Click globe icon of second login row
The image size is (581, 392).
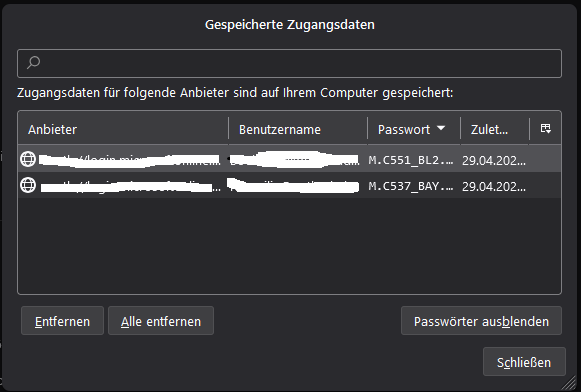[x=28, y=185]
